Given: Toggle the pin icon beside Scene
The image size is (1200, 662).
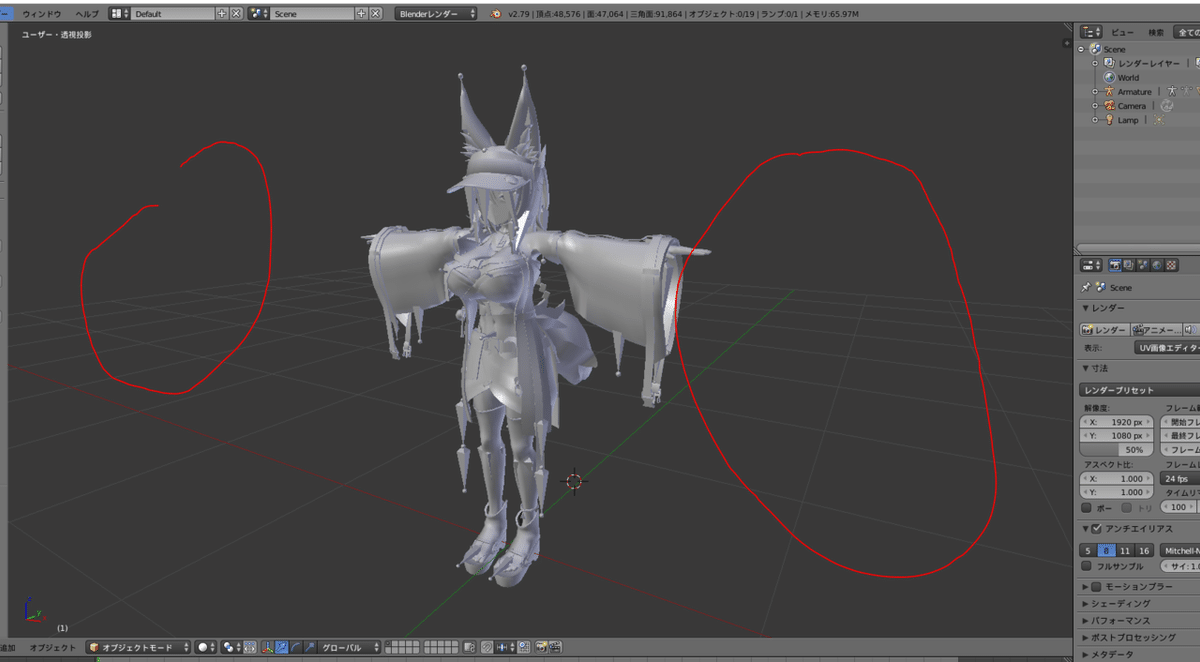Looking at the screenshot, I should 1086,287.
